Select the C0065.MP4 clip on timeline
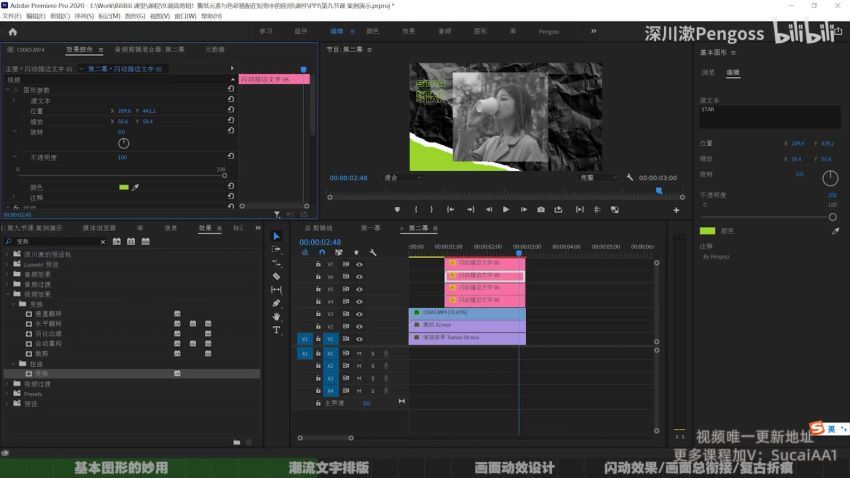The width and height of the screenshot is (850, 478). (466, 313)
